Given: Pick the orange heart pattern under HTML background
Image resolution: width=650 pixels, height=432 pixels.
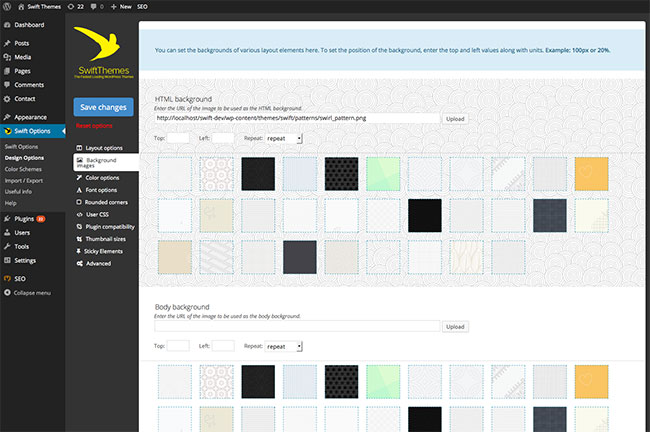Looking at the screenshot, I should click(x=592, y=174).
